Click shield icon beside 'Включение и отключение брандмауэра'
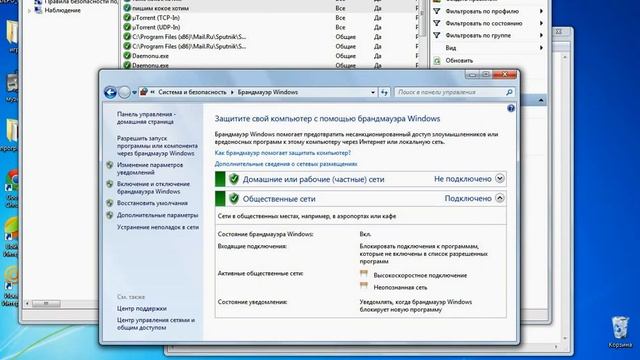 point(110,184)
